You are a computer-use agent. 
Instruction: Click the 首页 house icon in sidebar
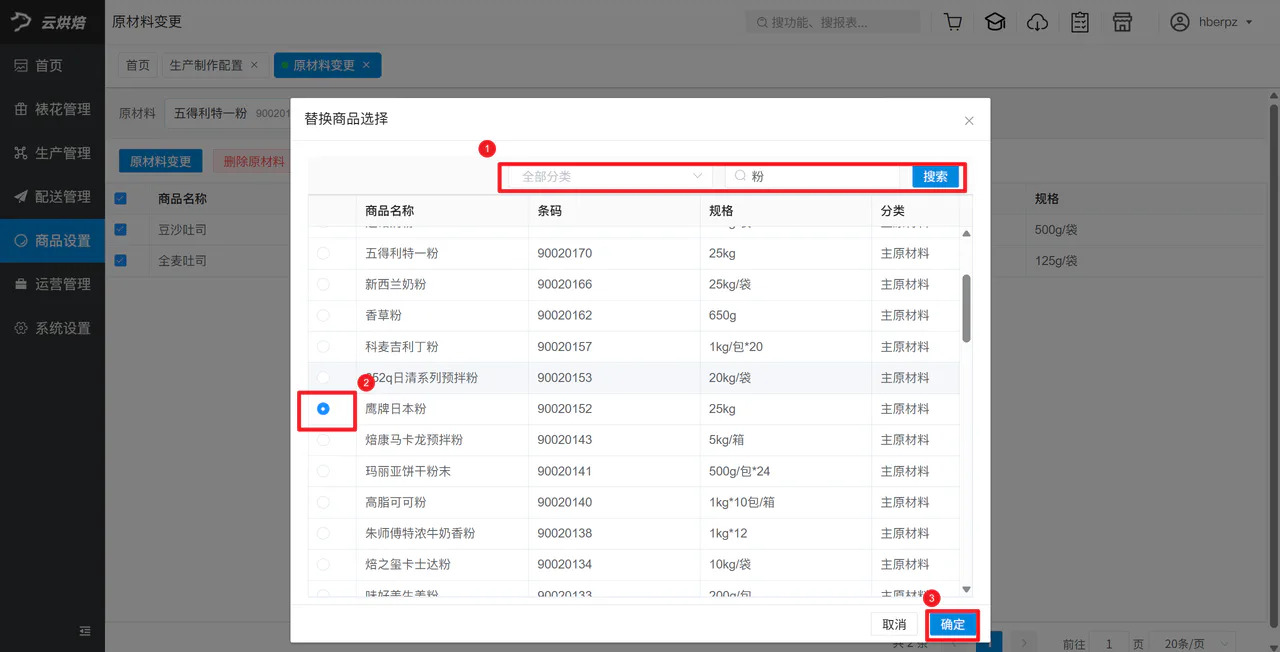tap(20, 66)
